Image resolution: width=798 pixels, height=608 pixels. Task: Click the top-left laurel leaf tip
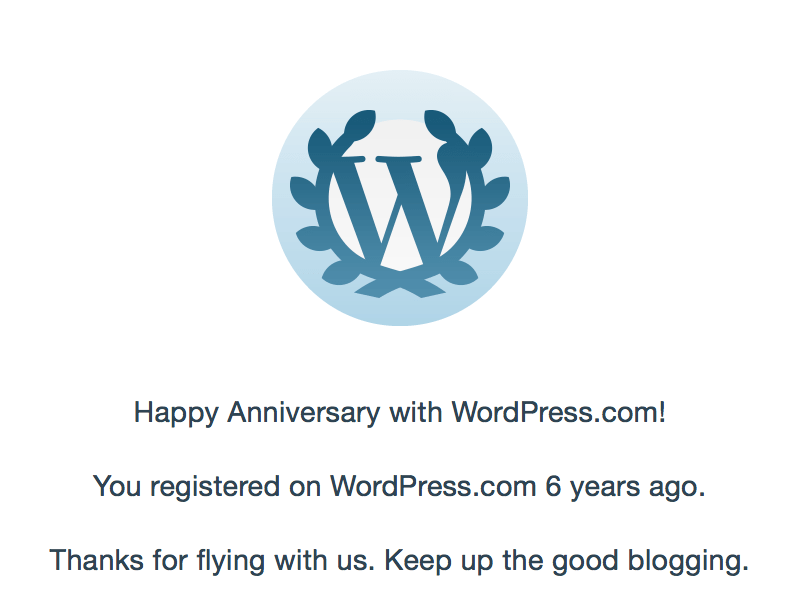tap(362, 126)
